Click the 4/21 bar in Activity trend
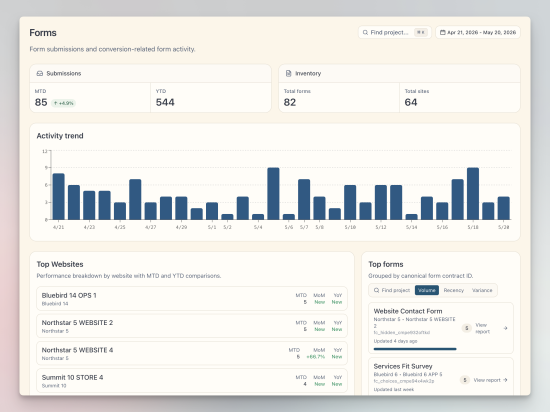550x412 pixels. point(59,197)
